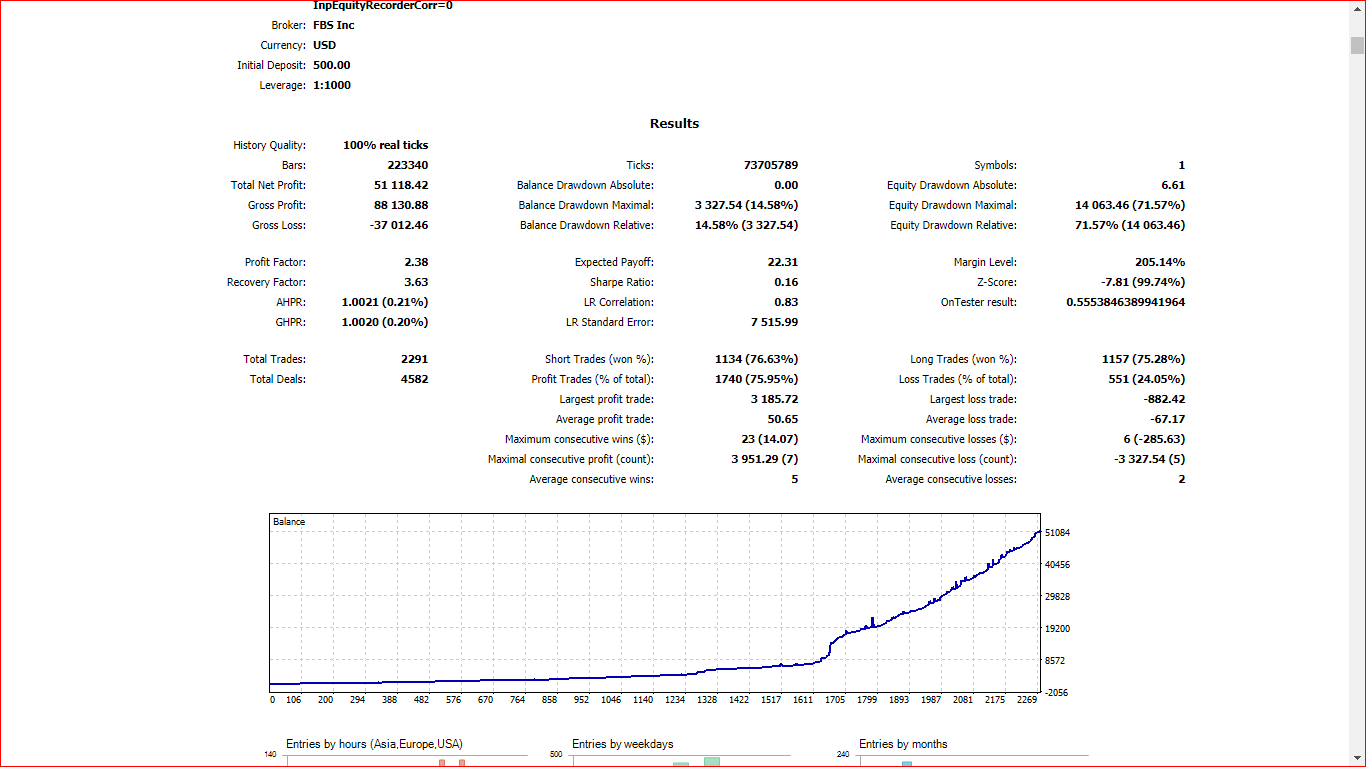
Task: Select the broker name FBS Inc
Action: click(x=334, y=25)
